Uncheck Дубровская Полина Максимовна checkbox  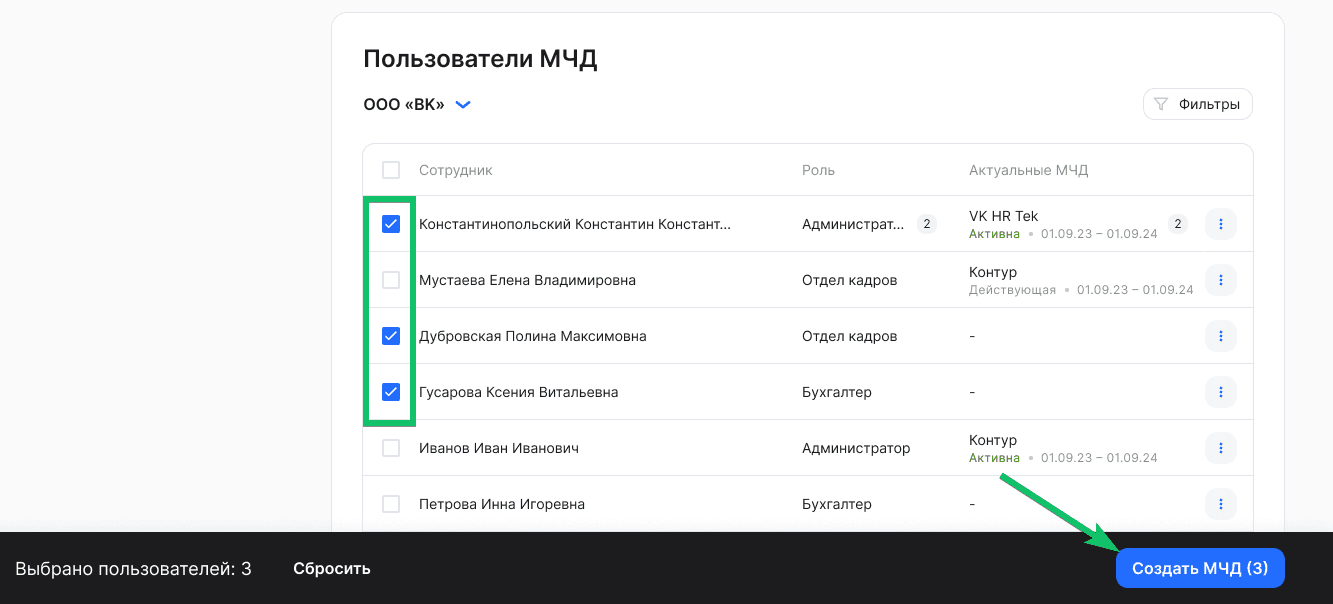[391, 336]
